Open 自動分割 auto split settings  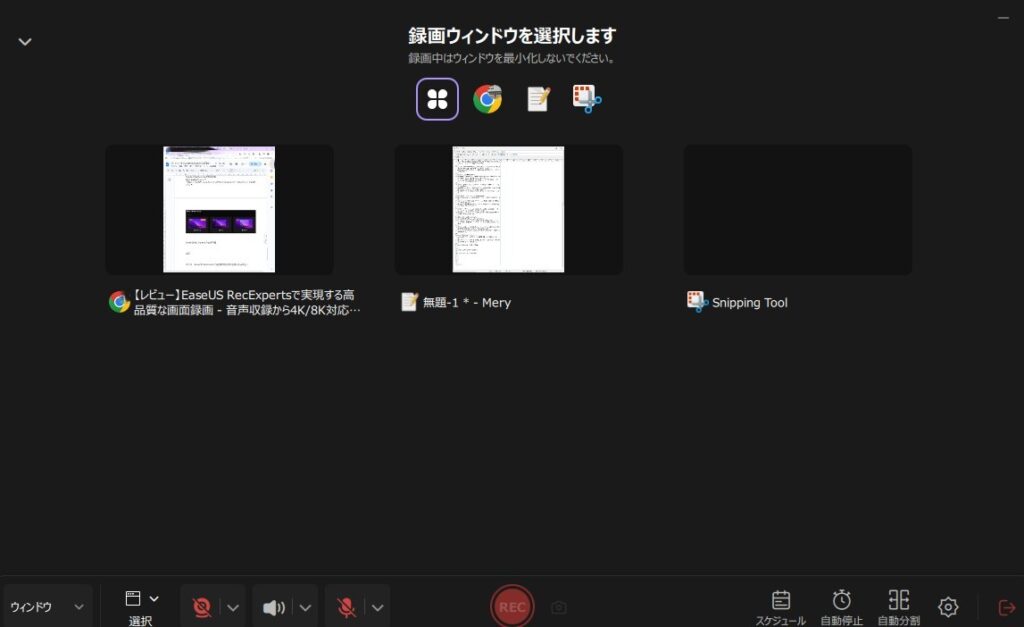[x=899, y=607]
